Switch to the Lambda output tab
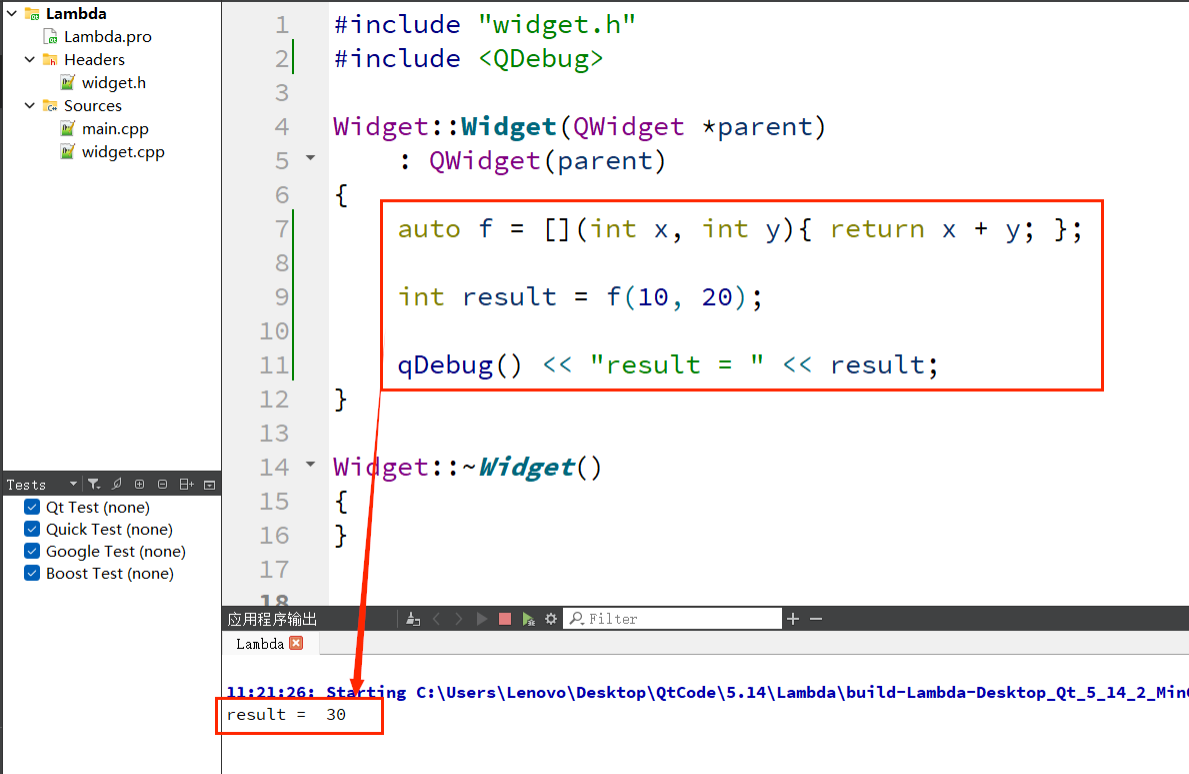Screen dimensions: 1189x774 [x=260, y=644]
